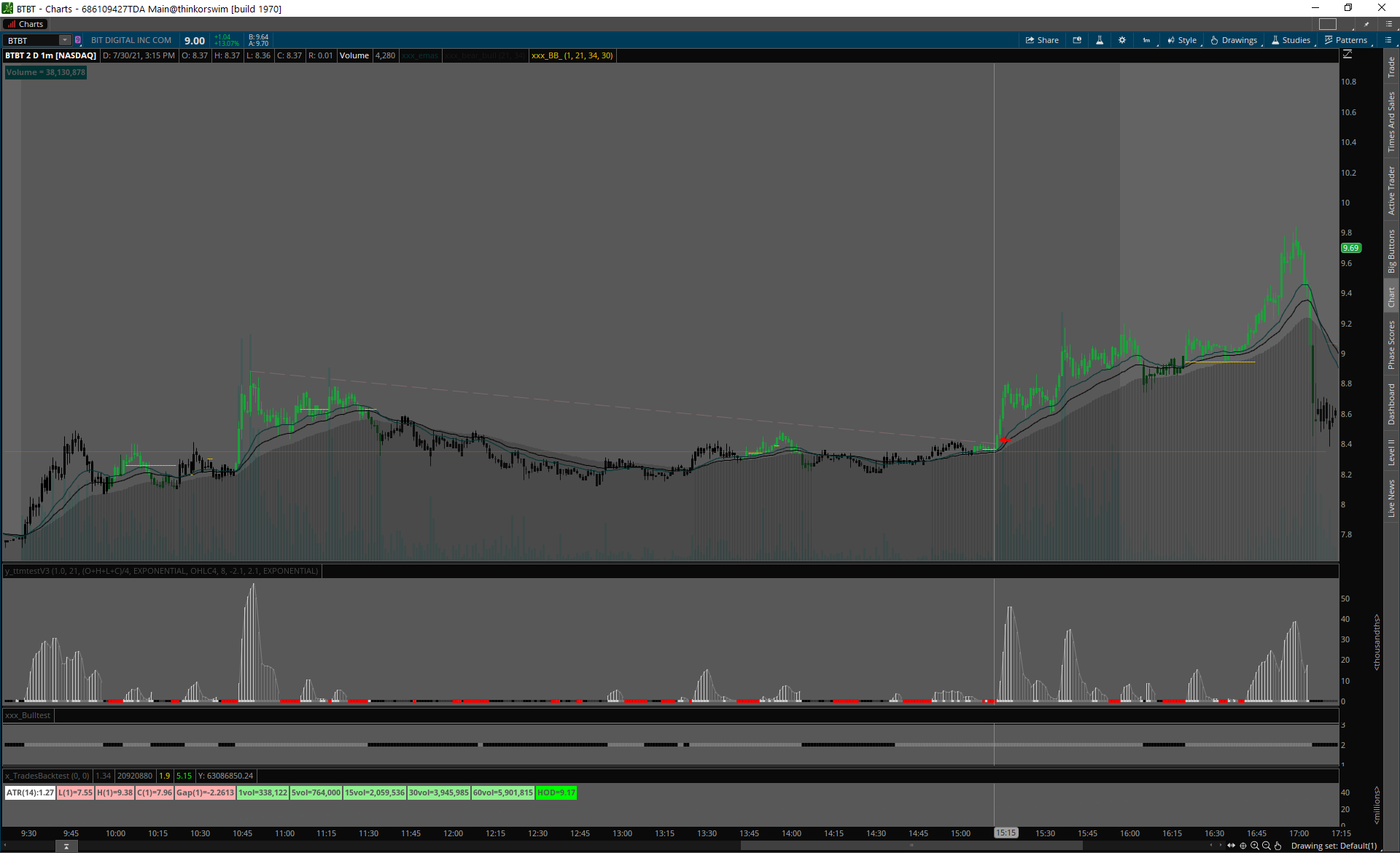Viewport: 1400px width, 853px height.
Task: Click the flask Edit Studies icon
Action: (x=1100, y=40)
